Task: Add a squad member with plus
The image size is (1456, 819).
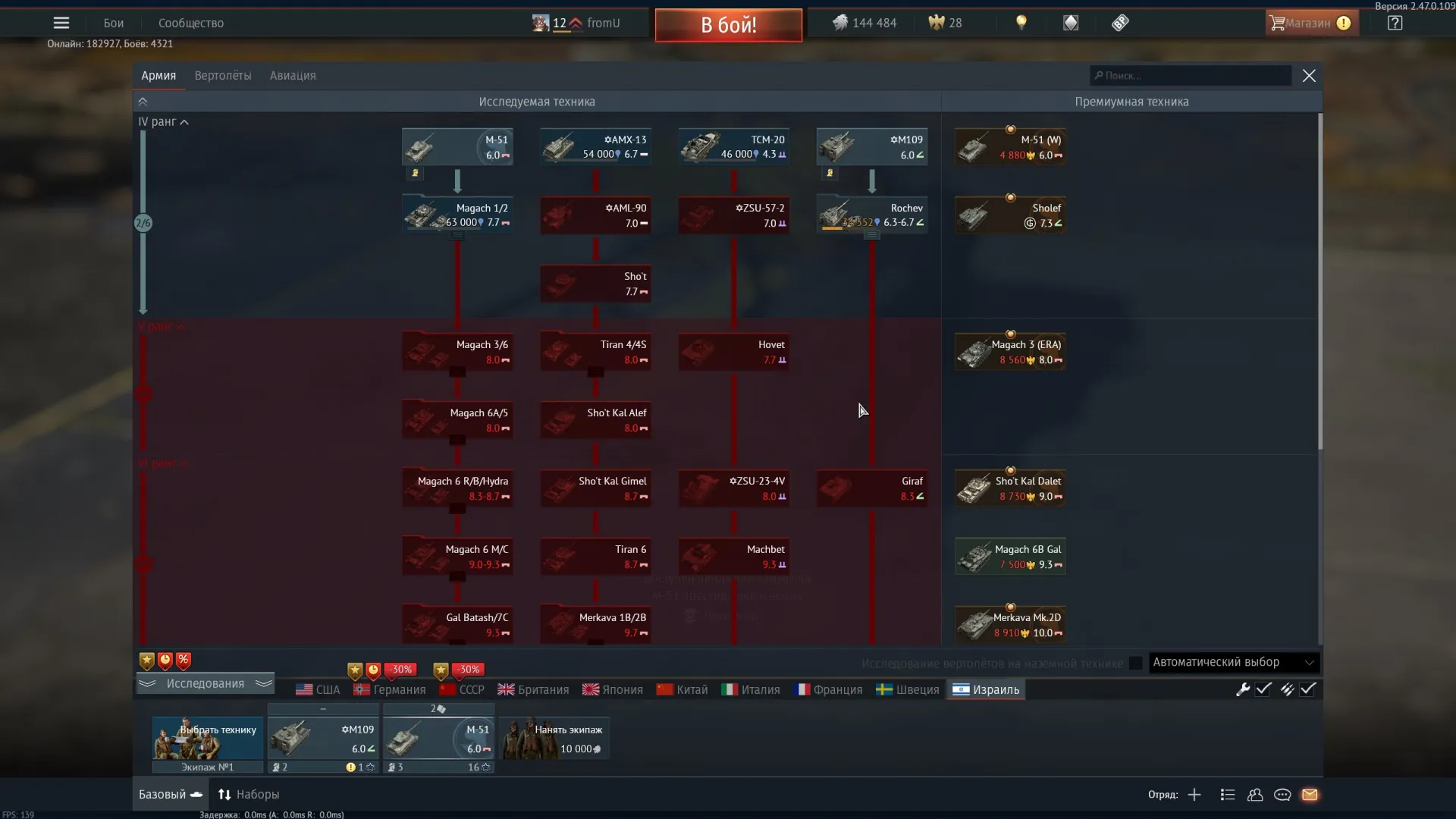Action: point(1194,795)
